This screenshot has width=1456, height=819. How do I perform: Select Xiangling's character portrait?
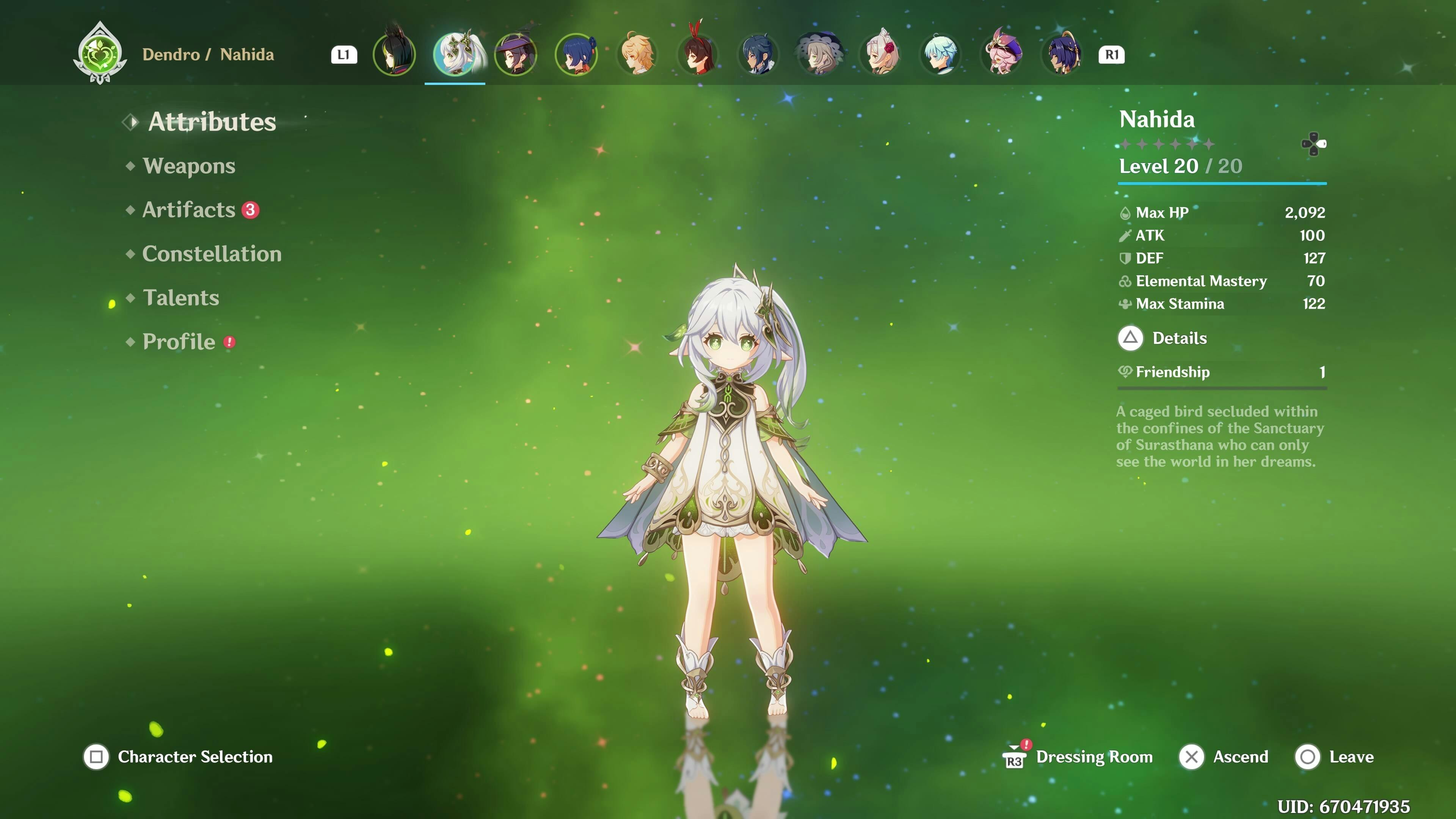pos(576,55)
